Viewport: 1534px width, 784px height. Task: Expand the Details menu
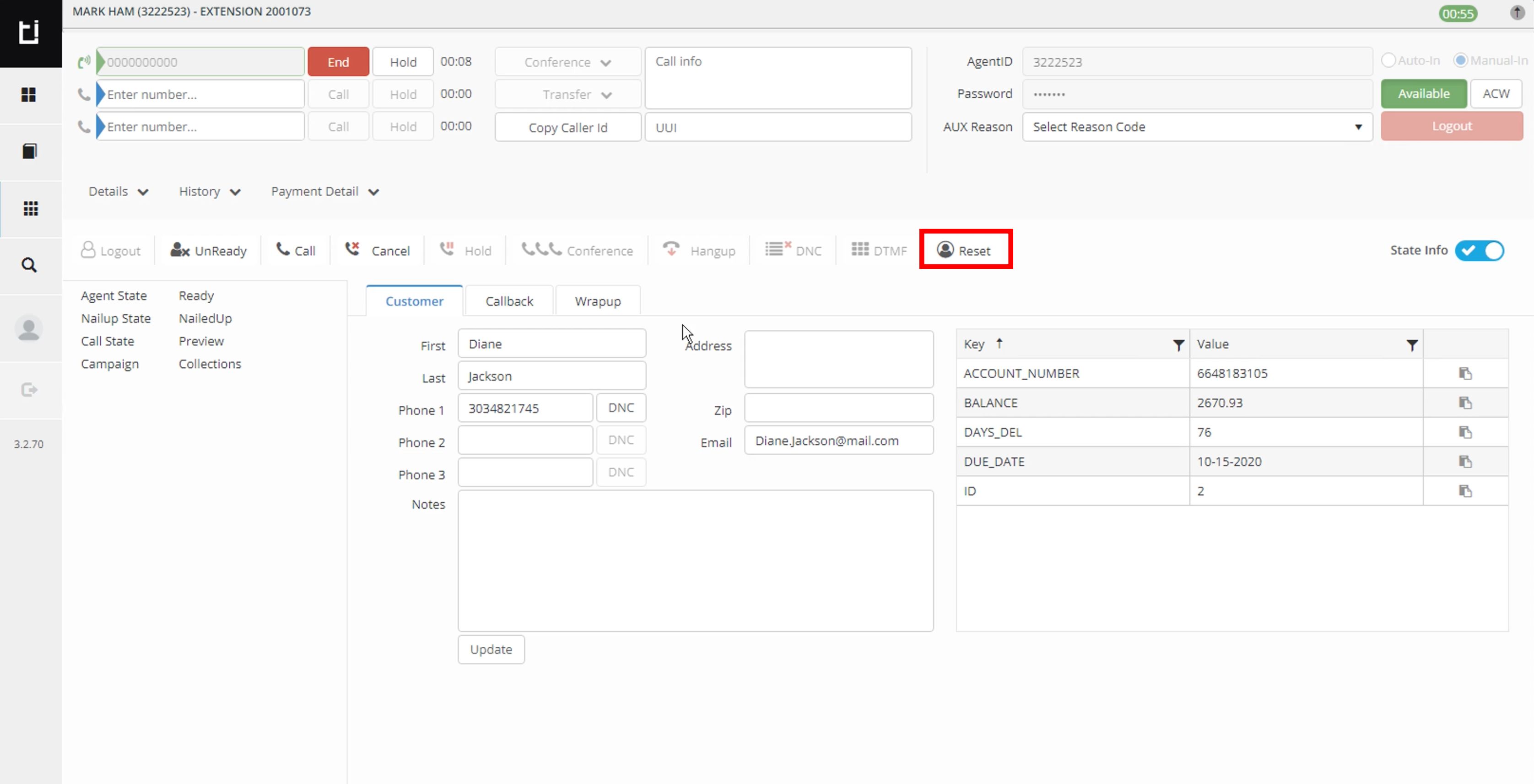coord(118,192)
